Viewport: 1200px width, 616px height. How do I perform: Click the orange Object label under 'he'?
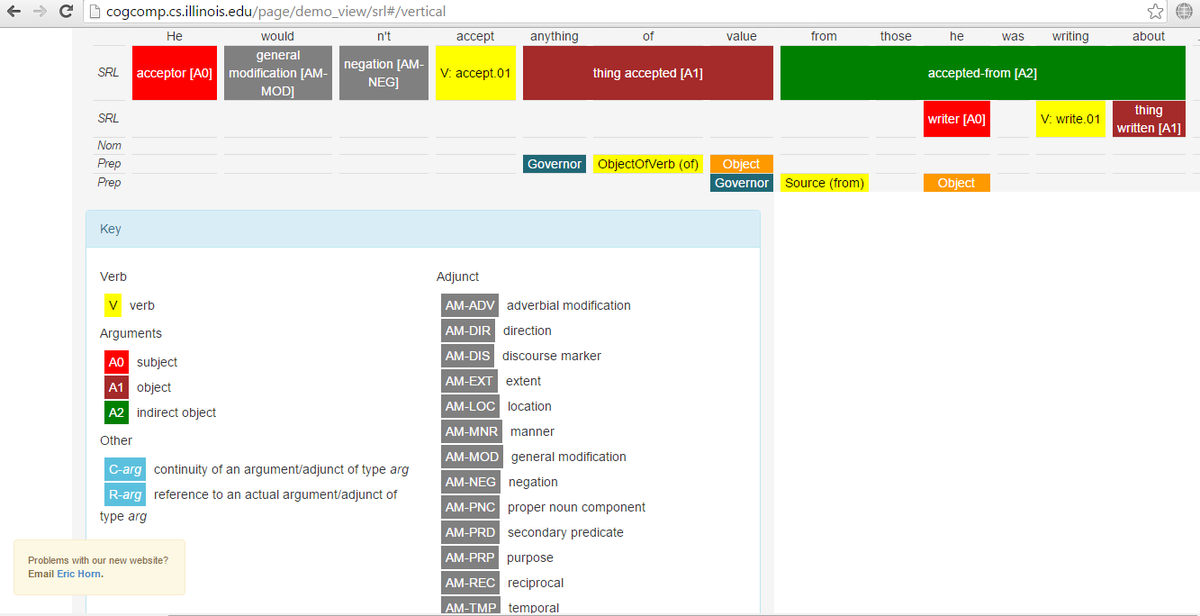point(956,183)
